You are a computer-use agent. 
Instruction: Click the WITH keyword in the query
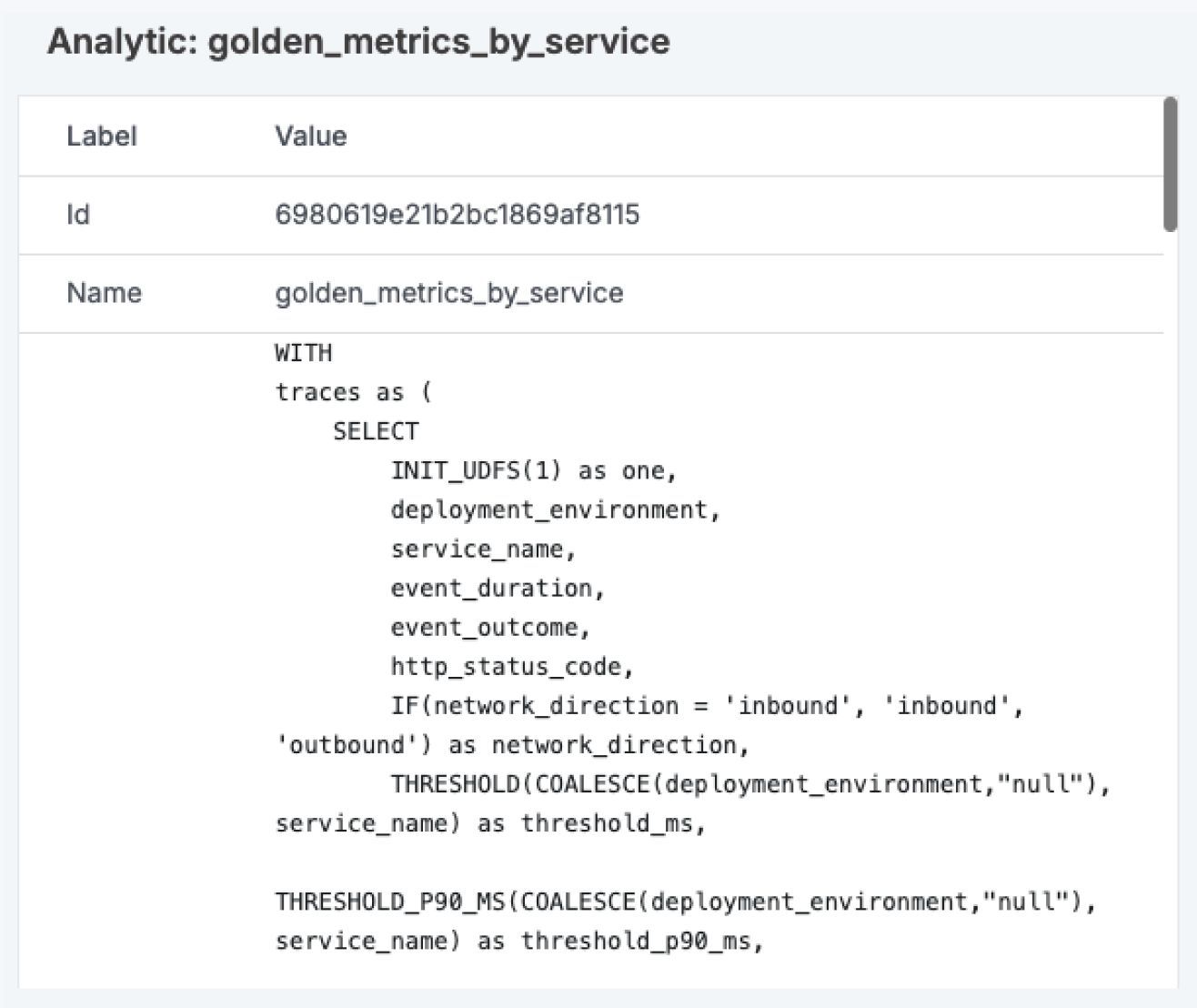304,353
